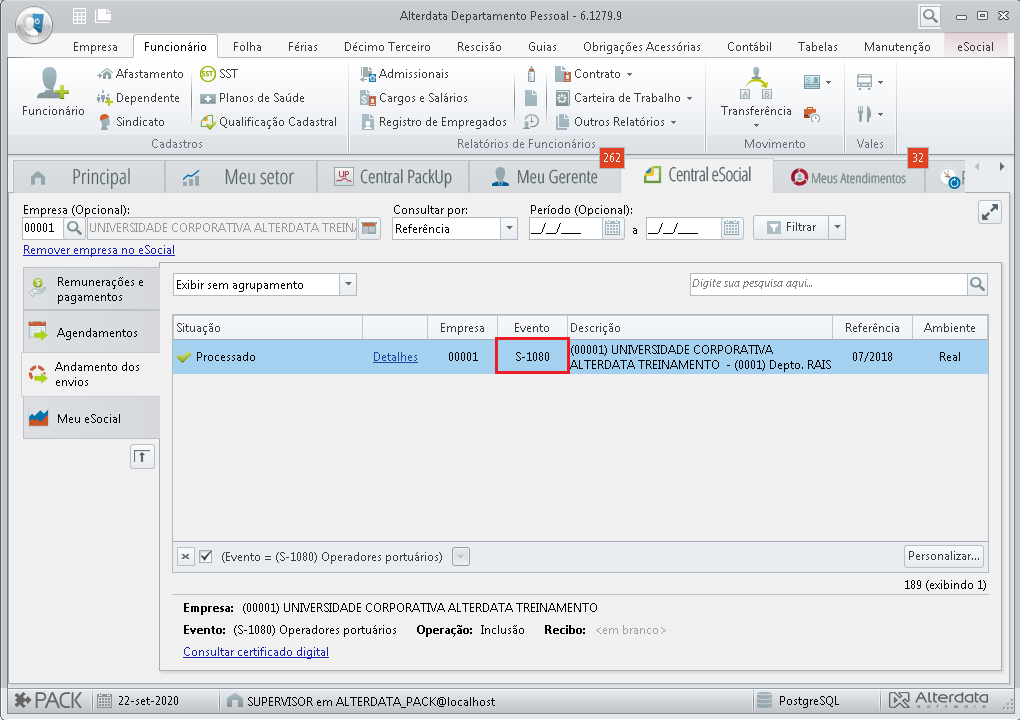Expand Carteira de Trabalho dropdown
Screen dimensions: 1020x720
click(689, 98)
